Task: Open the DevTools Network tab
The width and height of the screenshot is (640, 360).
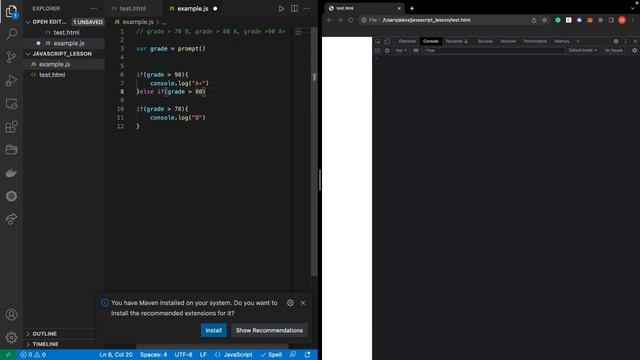Action: tap(508, 41)
